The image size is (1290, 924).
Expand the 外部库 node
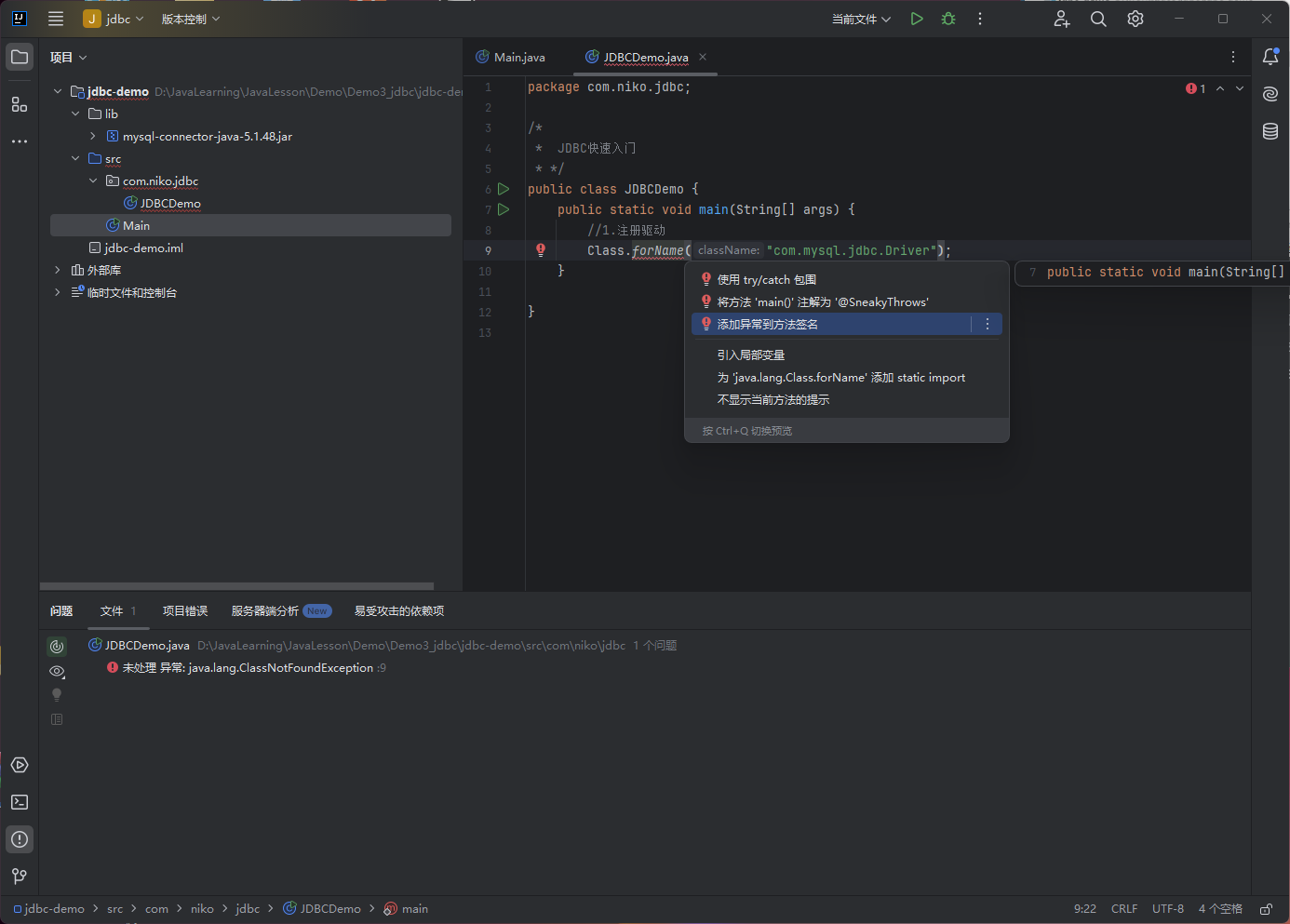click(58, 270)
